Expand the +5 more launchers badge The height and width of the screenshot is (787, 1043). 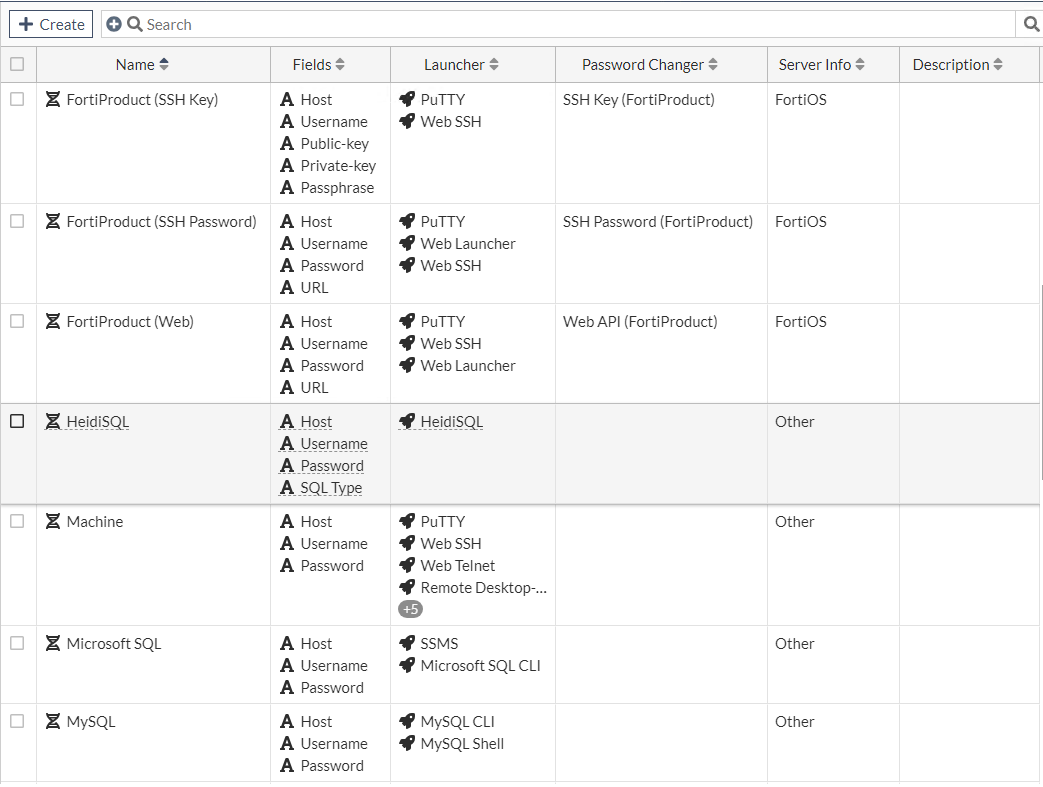click(x=410, y=609)
